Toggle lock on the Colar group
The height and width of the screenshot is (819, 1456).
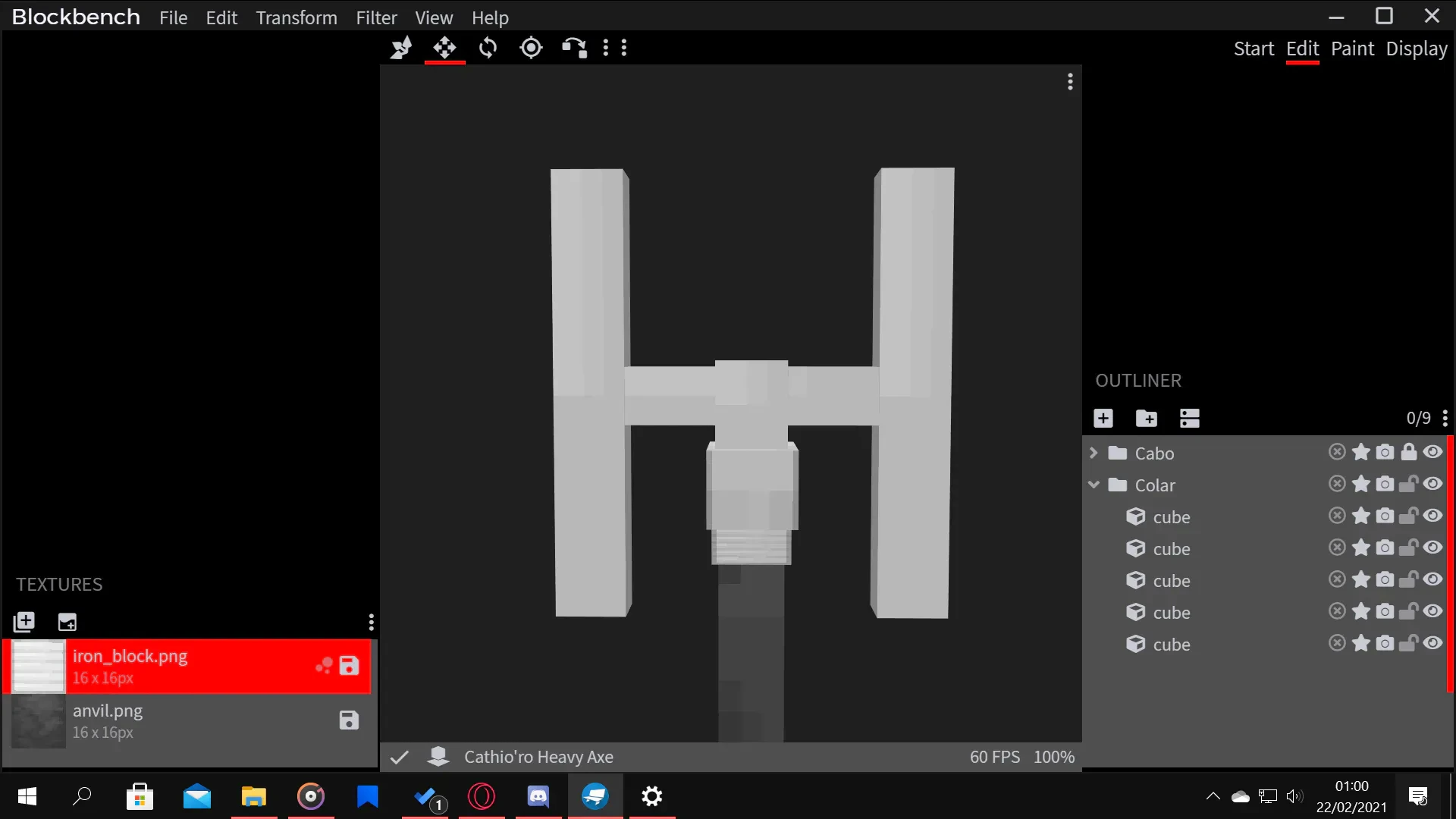1409,484
